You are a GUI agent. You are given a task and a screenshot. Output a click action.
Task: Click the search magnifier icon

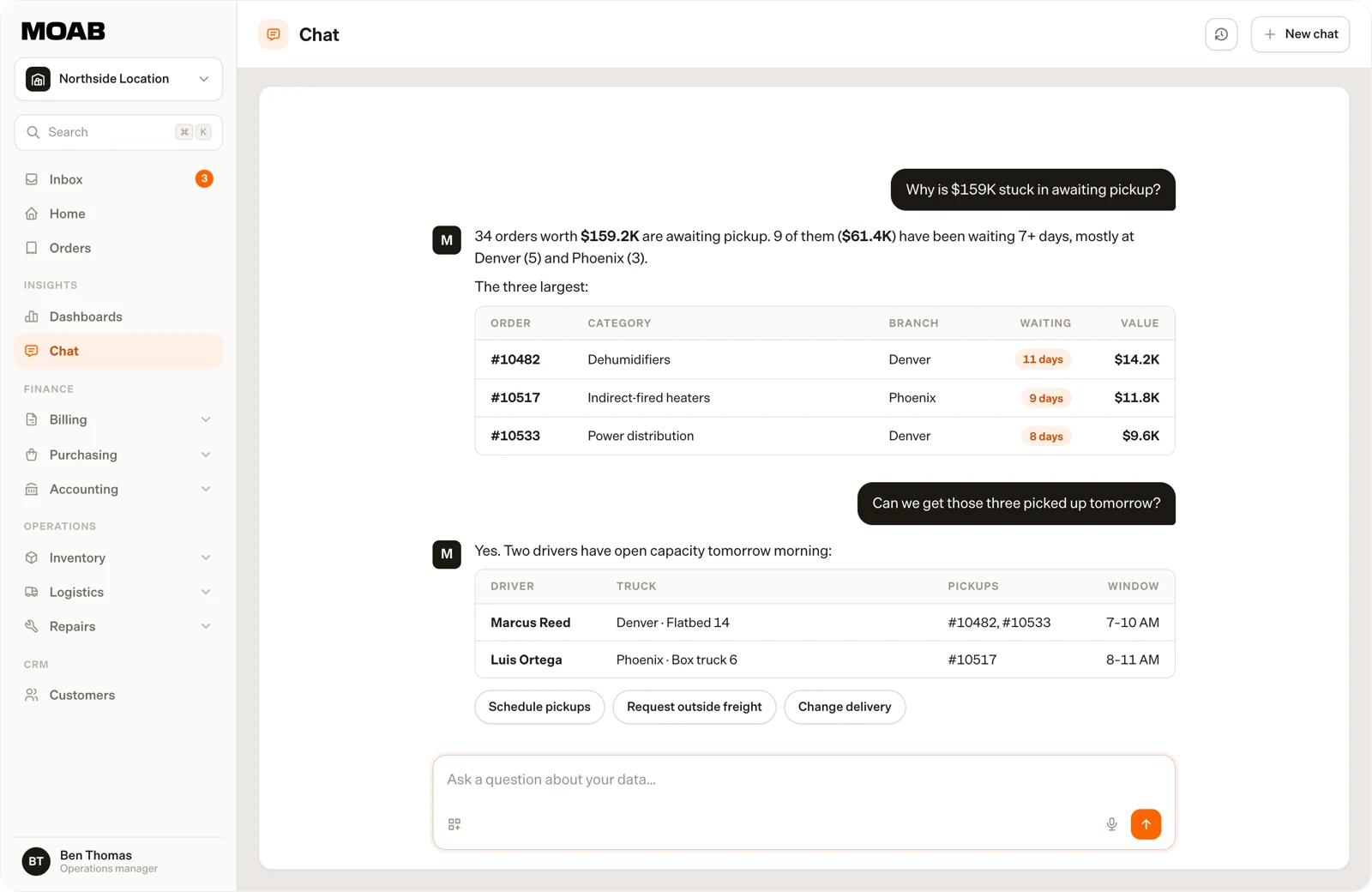click(33, 132)
